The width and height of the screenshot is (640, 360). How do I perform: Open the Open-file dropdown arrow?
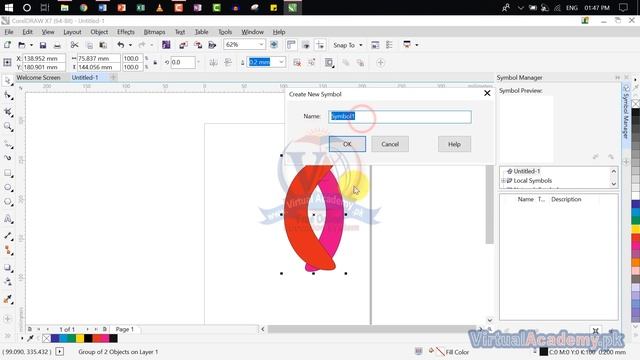pos(31,45)
